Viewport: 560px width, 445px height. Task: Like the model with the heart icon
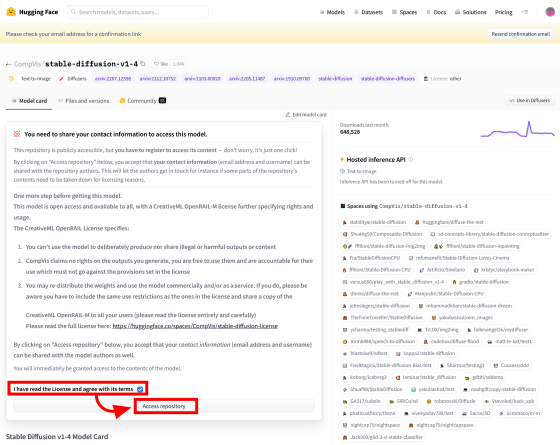(x=161, y=64)
